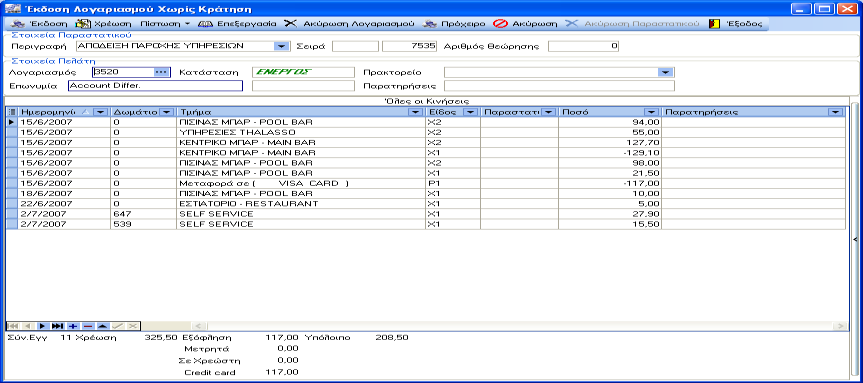Click the ellipsis lookup button next to Λογαριασμός
The image size is (863, 383).
(160, 72)
